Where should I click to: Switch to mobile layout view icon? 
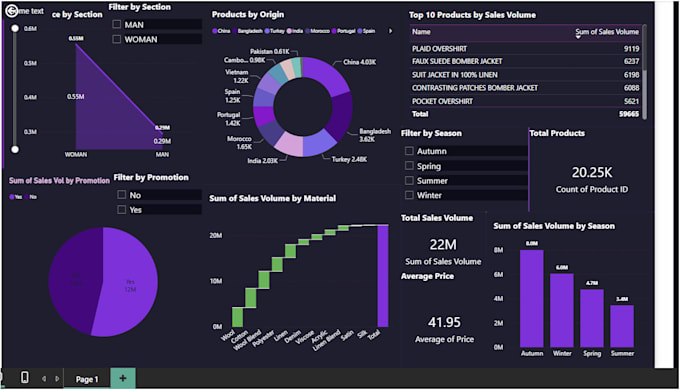[x=25, y=377]
